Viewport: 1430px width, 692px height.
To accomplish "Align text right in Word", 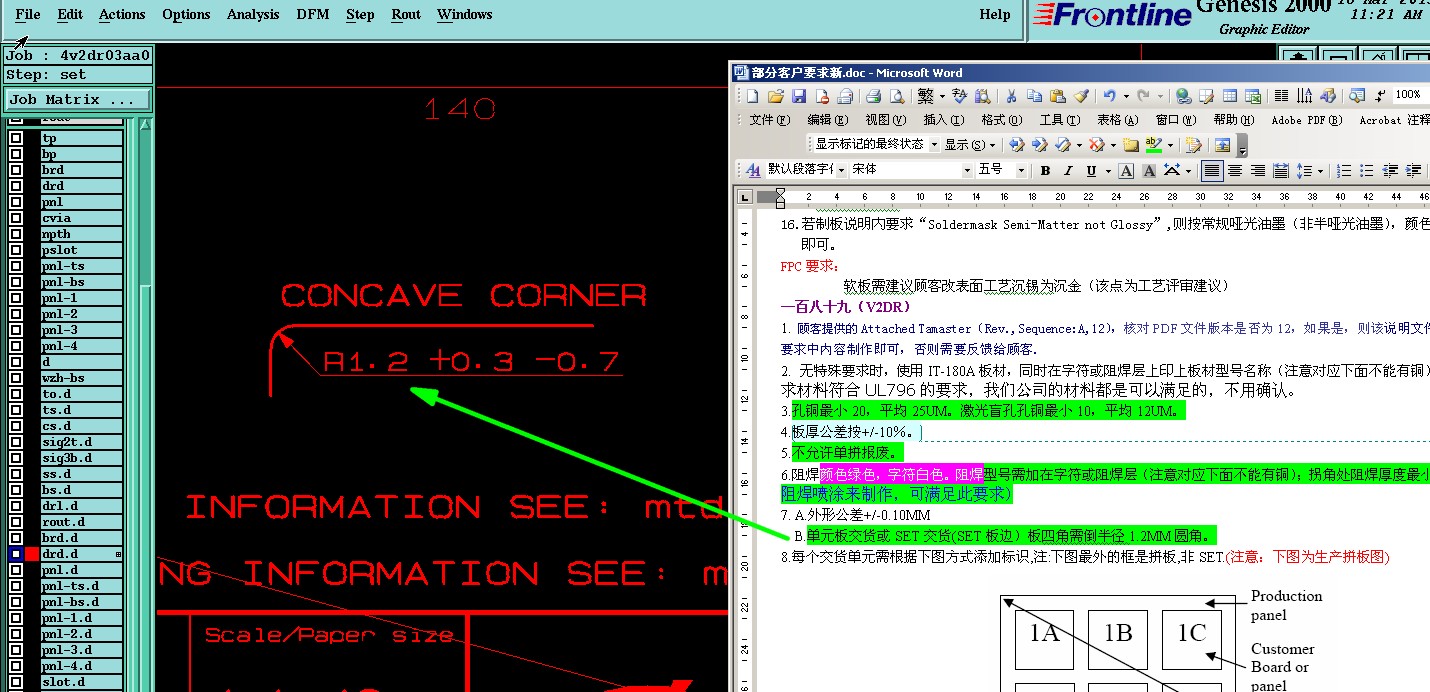I will tap(1258, 170).
